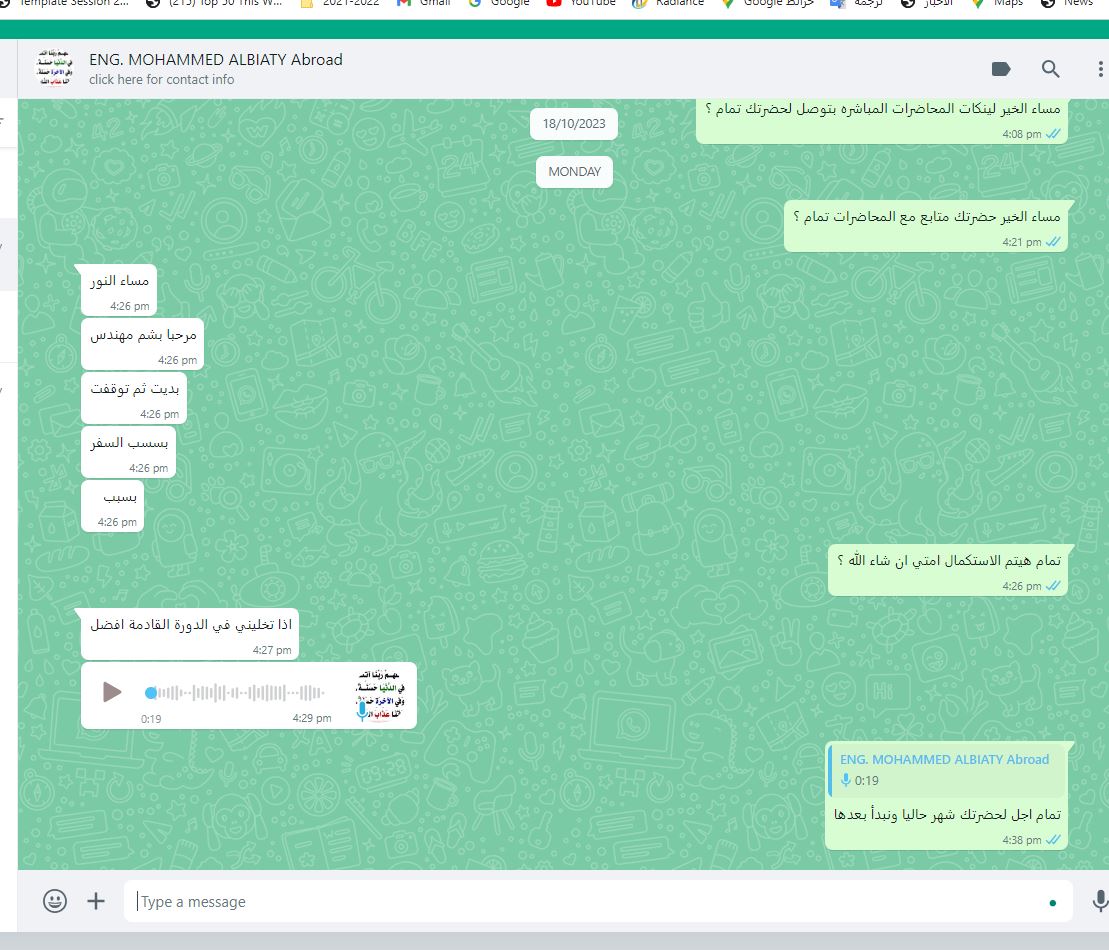Select the message "مرحبا بشم مهندس"

[x=143, y=344]
